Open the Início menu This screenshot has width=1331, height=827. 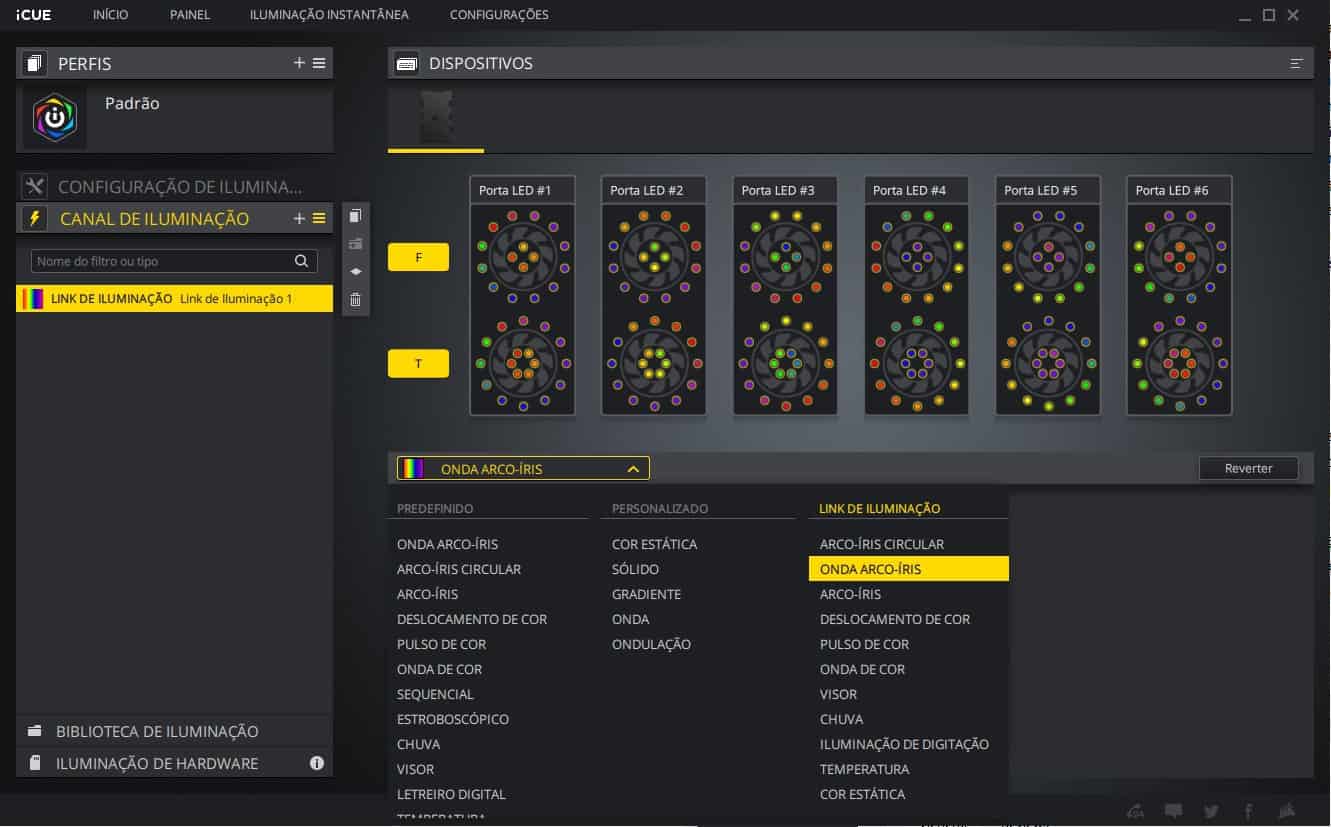tap(110, 15)
